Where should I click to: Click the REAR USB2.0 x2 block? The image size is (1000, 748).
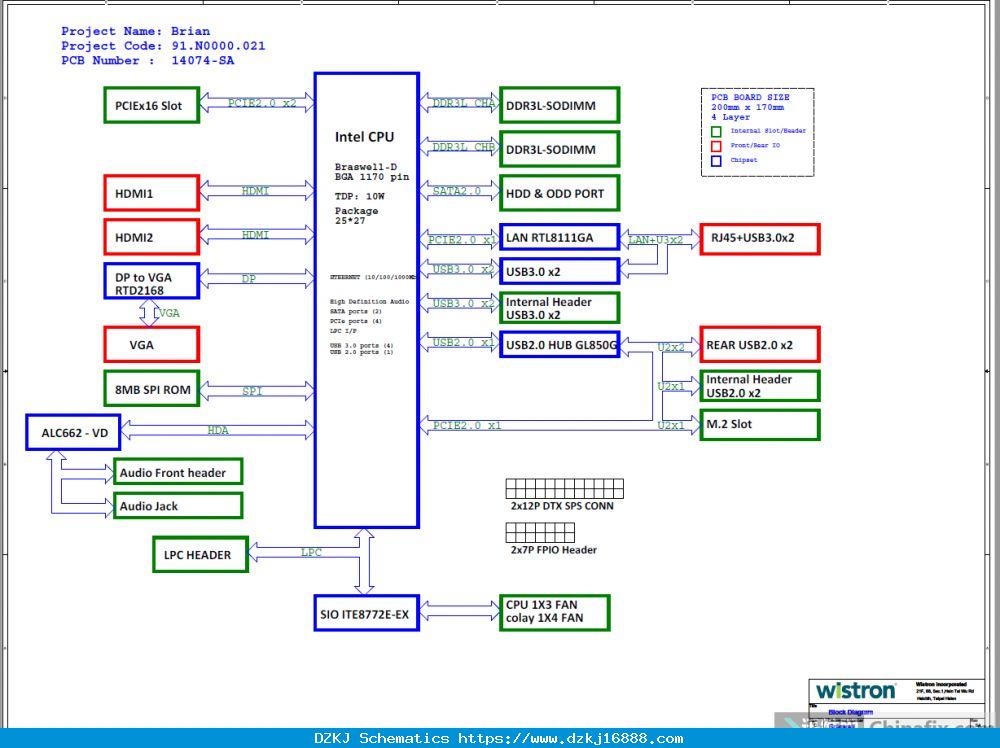(760, 344)
